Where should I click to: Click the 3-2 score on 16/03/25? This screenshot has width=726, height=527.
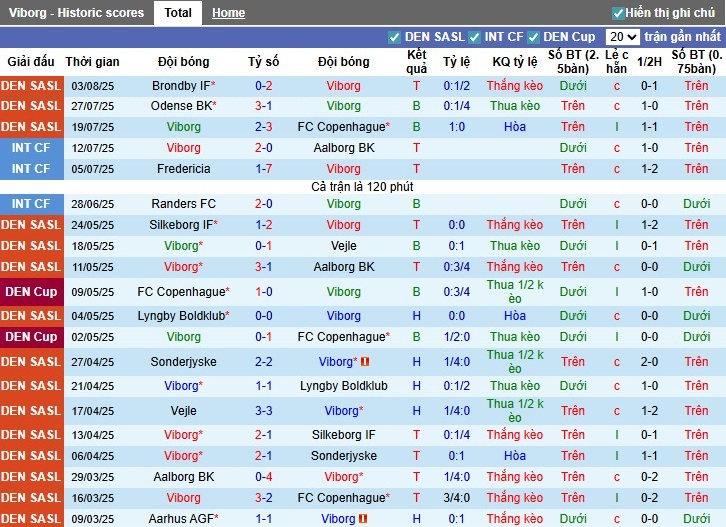pyautogui.click(x=263, y=498)
